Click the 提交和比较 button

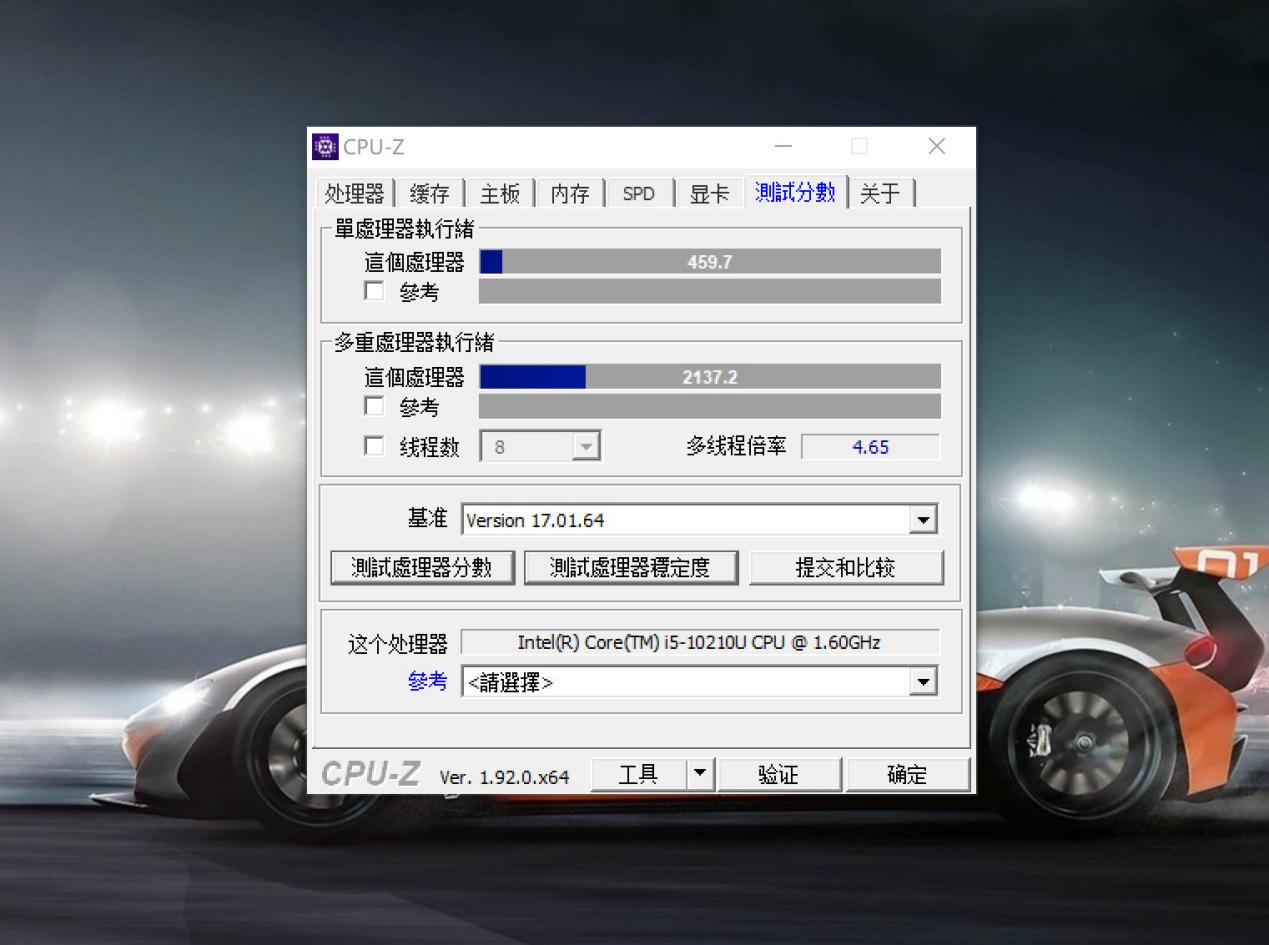(x=846, y=567)
